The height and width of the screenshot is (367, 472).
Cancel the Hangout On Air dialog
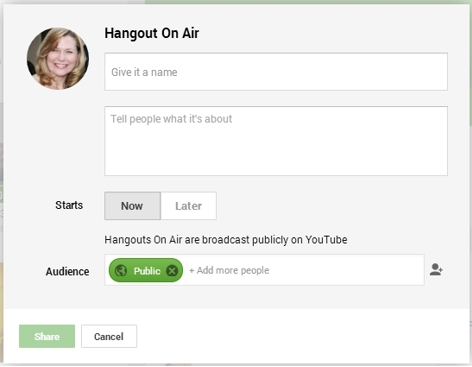(109, 336)
